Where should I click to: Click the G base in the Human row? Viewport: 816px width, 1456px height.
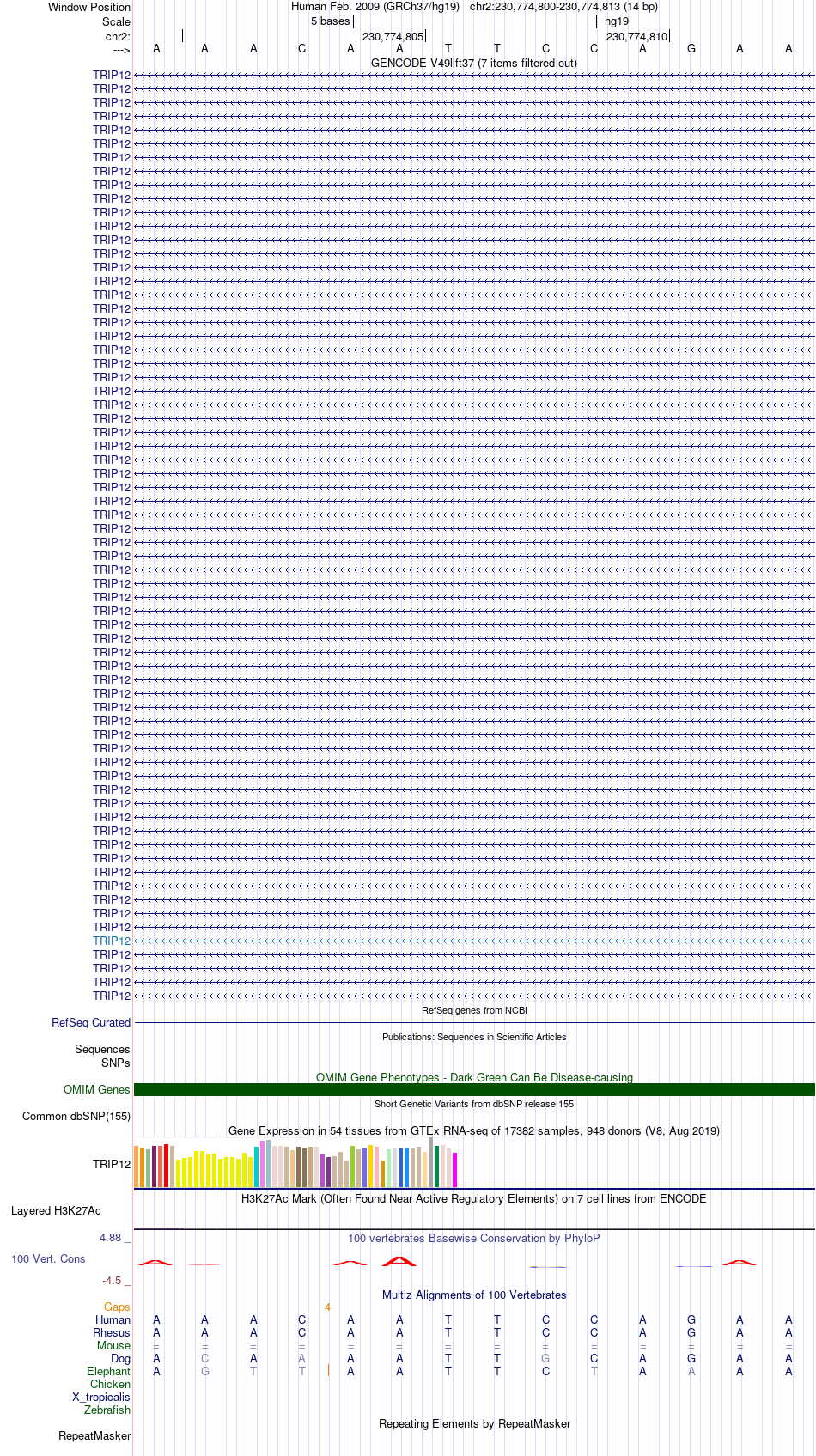[691, 1319]
